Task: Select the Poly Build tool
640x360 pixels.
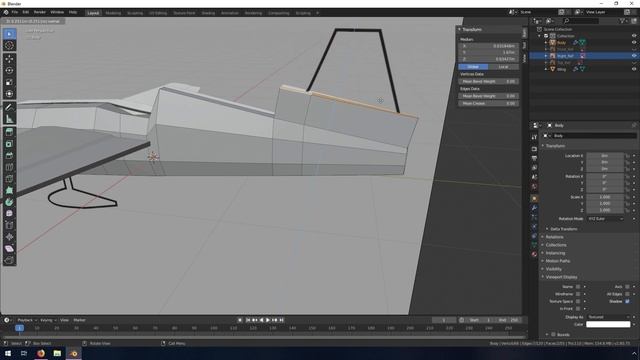Action: point(9,191)
